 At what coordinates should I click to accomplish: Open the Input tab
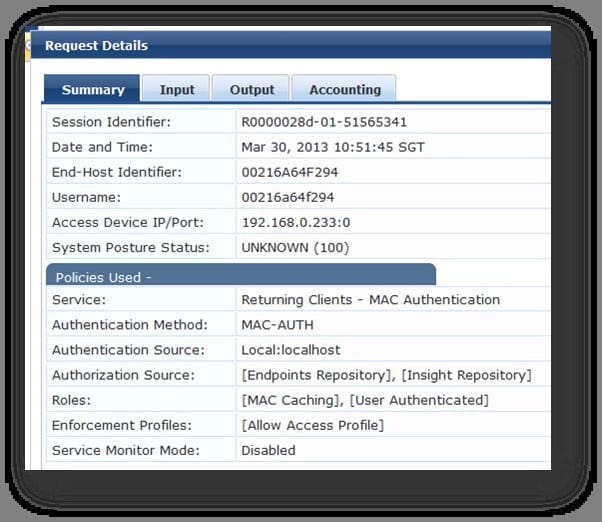tap(177, 89)
